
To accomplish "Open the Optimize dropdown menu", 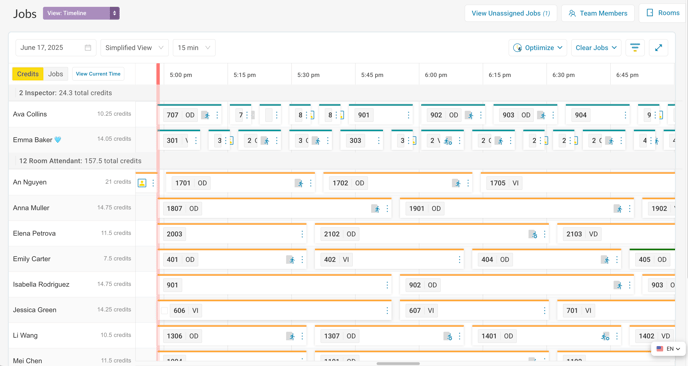I will (x=538, y=48).
